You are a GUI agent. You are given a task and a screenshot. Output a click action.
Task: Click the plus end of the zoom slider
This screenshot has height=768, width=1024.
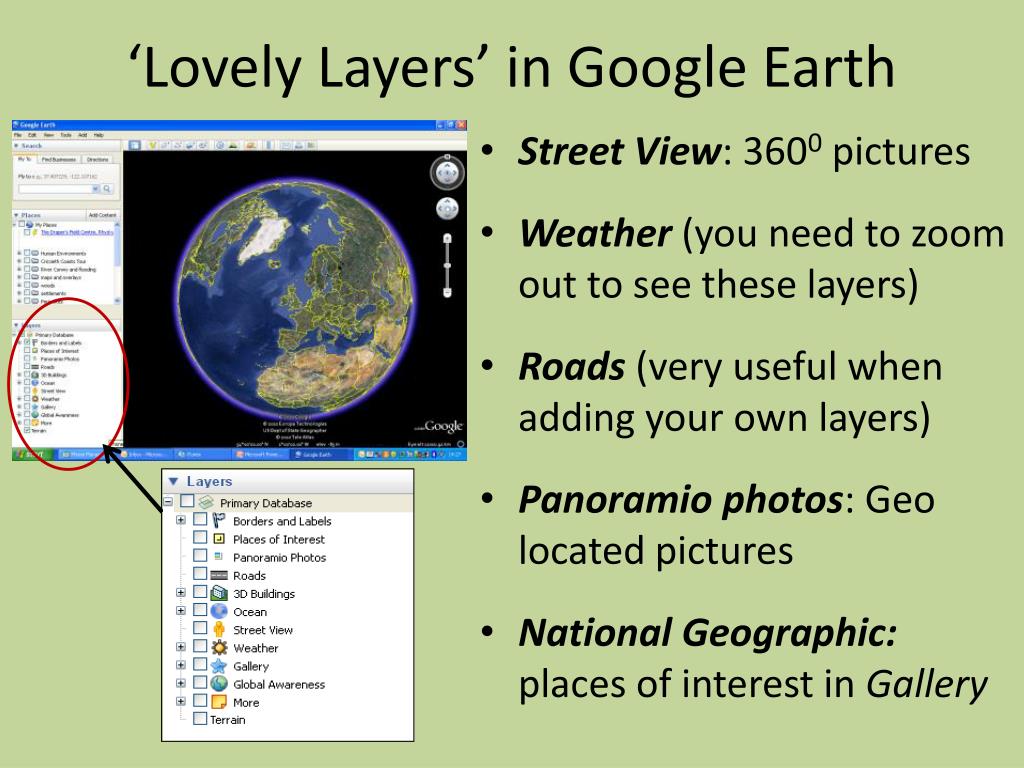(x=447, y=238)
